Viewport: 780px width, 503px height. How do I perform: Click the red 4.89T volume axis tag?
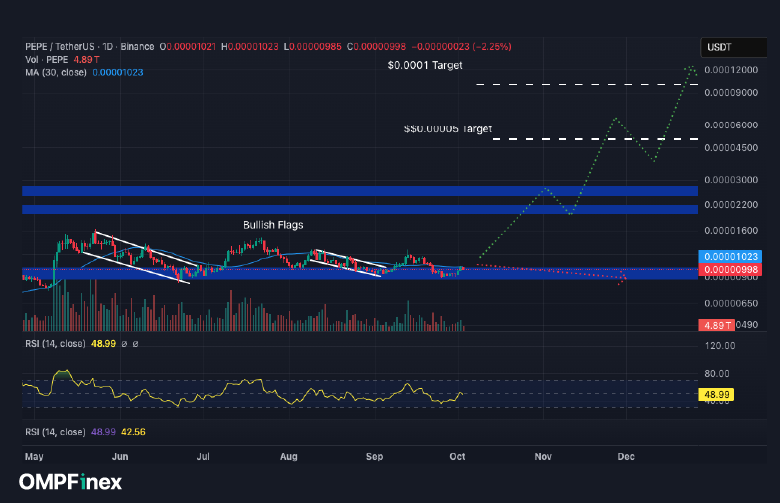(x=716, y=325)
